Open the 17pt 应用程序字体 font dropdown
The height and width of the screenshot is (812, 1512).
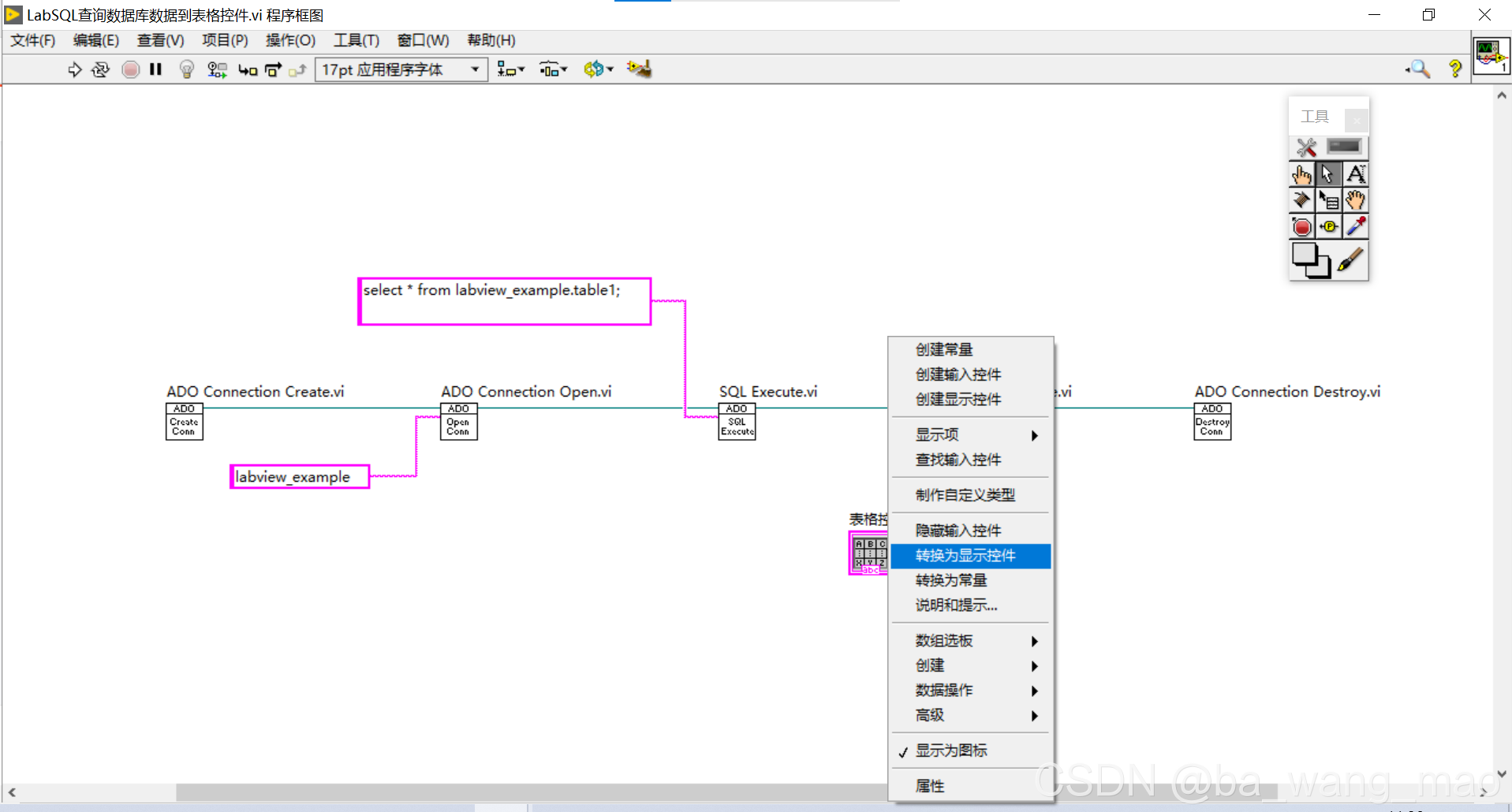473,69
